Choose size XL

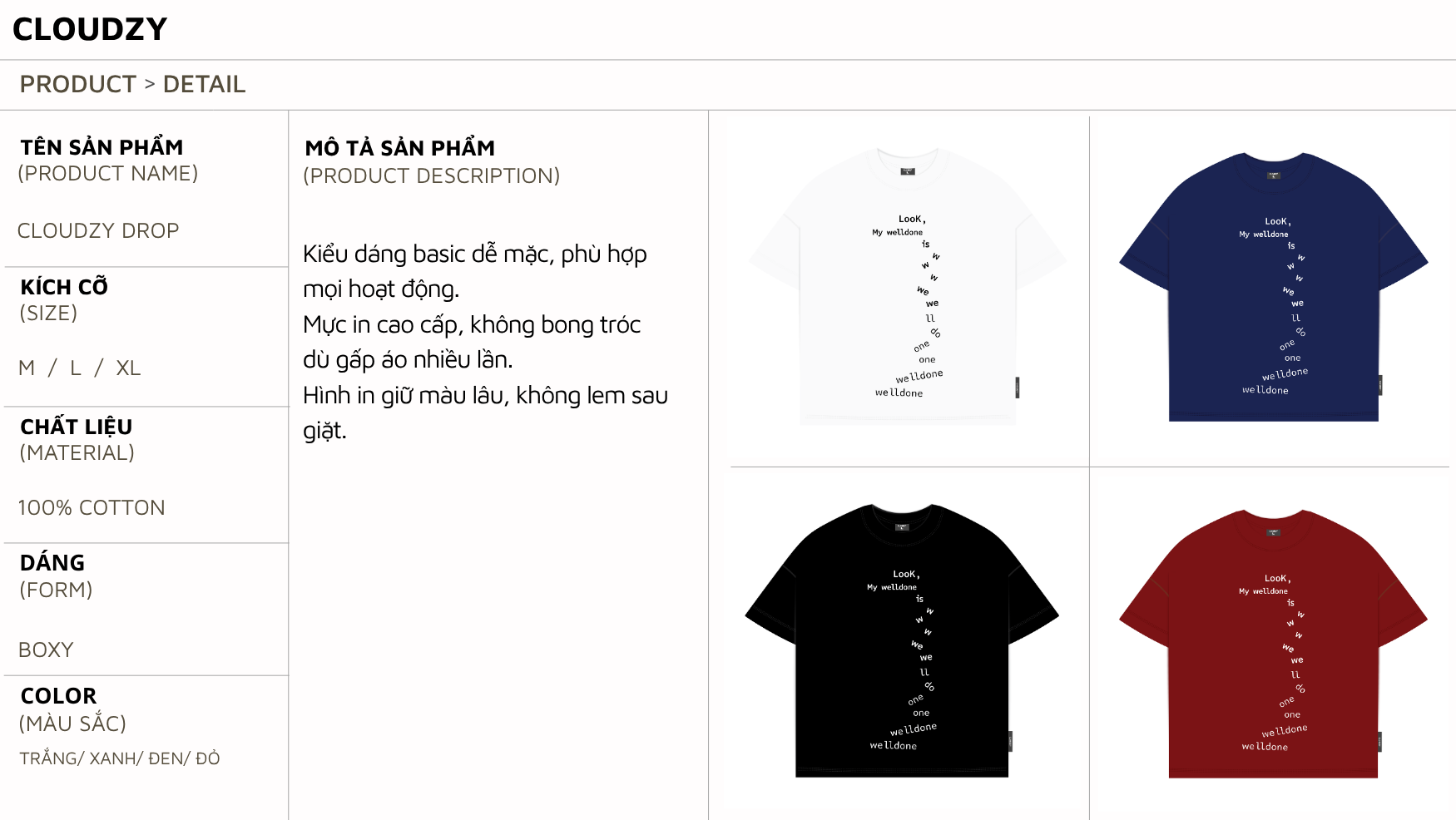pyautogui.click(x=128, y=368)
